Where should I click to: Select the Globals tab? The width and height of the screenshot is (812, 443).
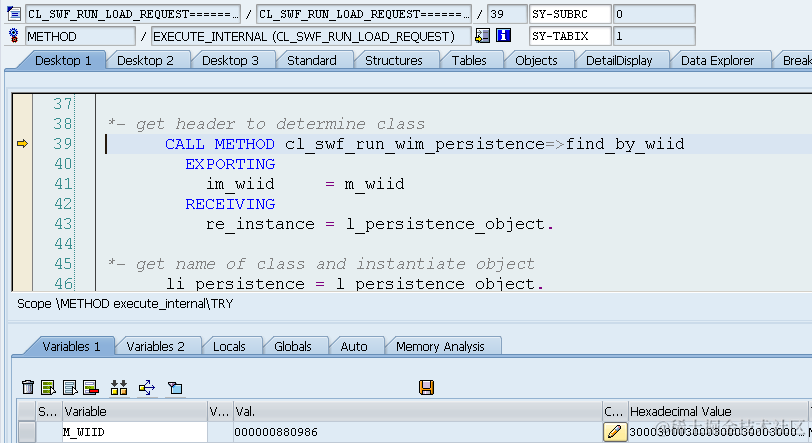293,346
